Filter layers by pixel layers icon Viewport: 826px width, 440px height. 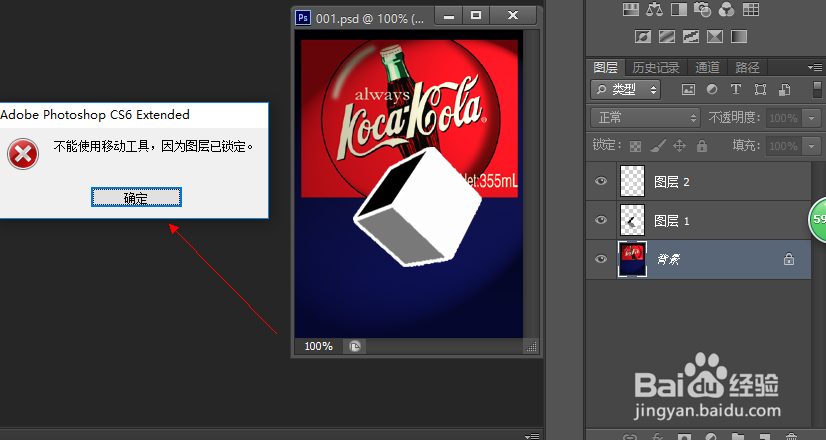[x=688, y=90]
